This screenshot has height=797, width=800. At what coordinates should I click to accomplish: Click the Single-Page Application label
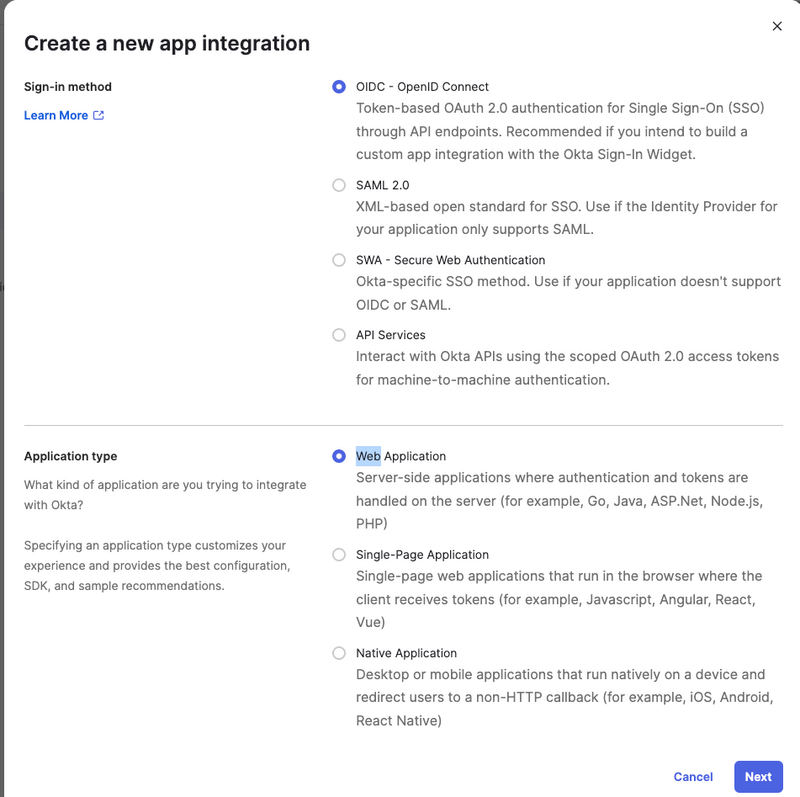[x=422, y=555]
